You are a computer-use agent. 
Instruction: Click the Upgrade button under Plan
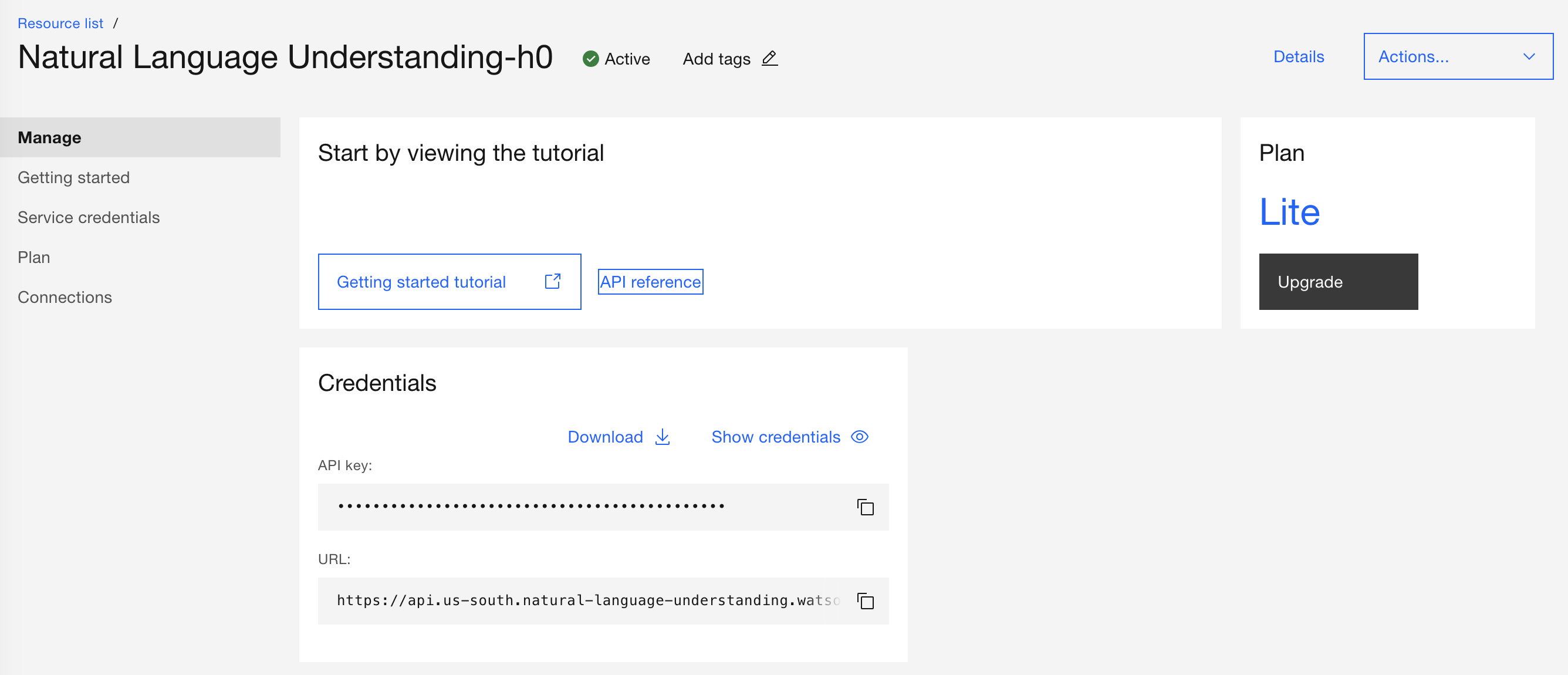1338,281
